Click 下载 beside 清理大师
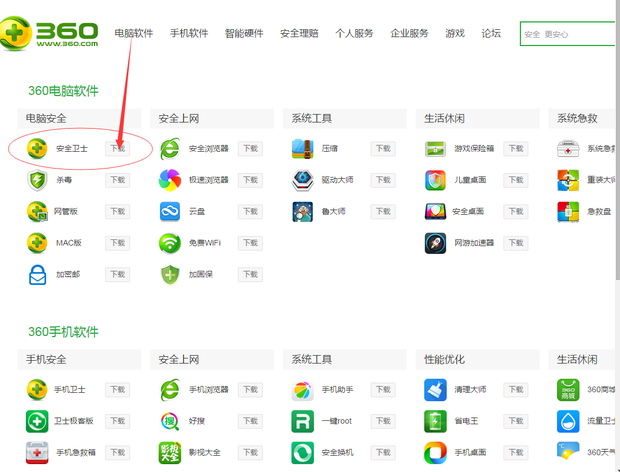The width and height of the screenshot is (620, 472). click(516, 389)
